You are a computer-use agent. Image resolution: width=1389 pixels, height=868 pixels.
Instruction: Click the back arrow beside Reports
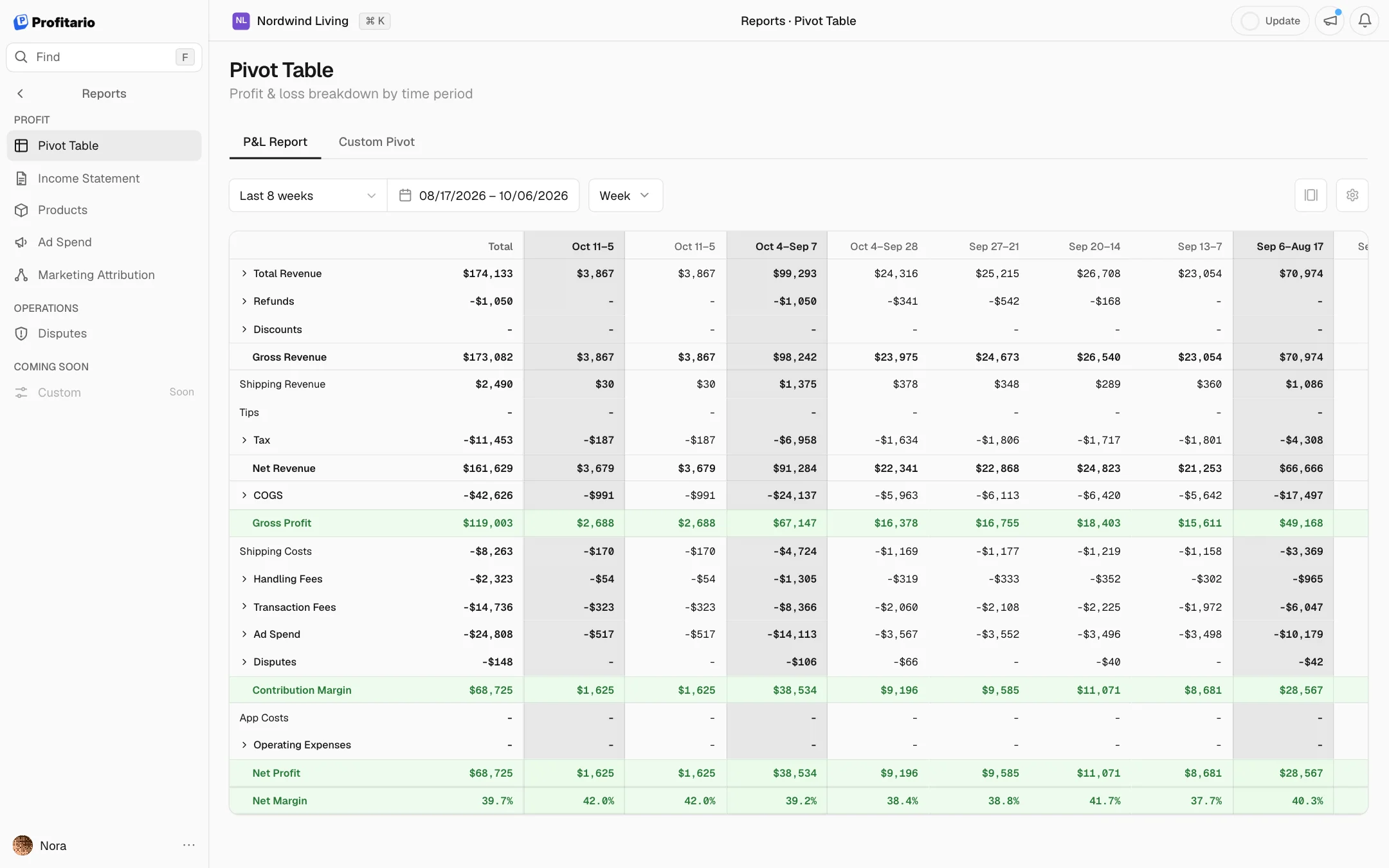[x=21, y=94]
